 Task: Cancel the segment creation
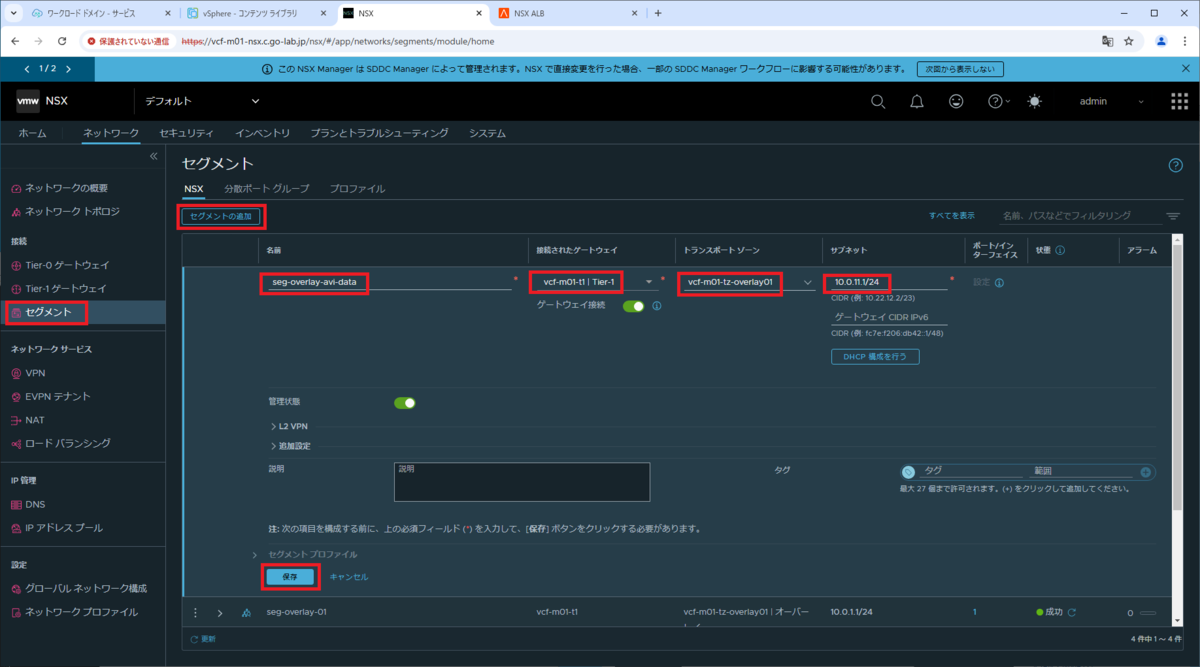(349, 577)
